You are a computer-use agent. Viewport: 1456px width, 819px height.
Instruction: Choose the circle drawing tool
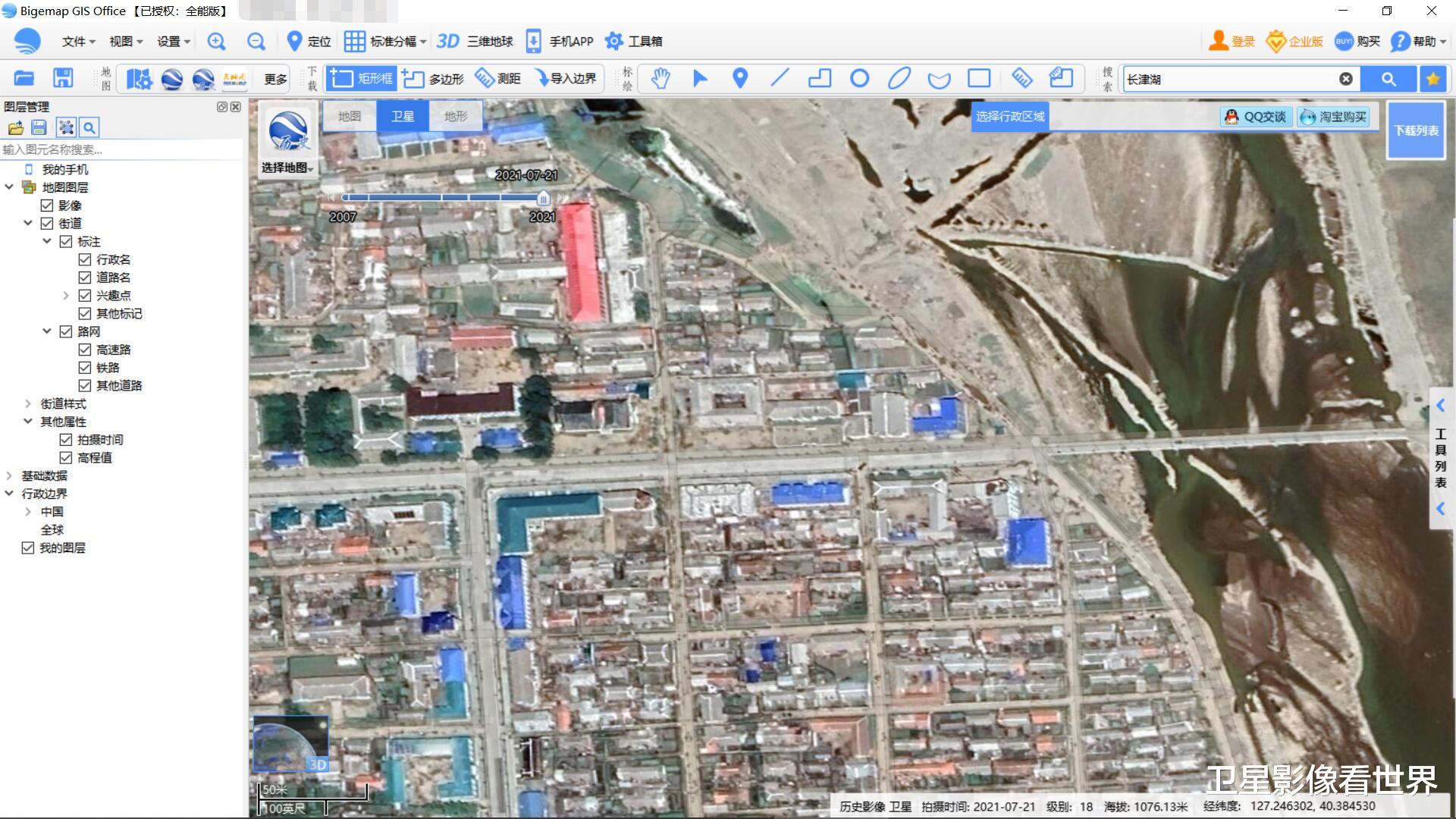tap(859, 78)
